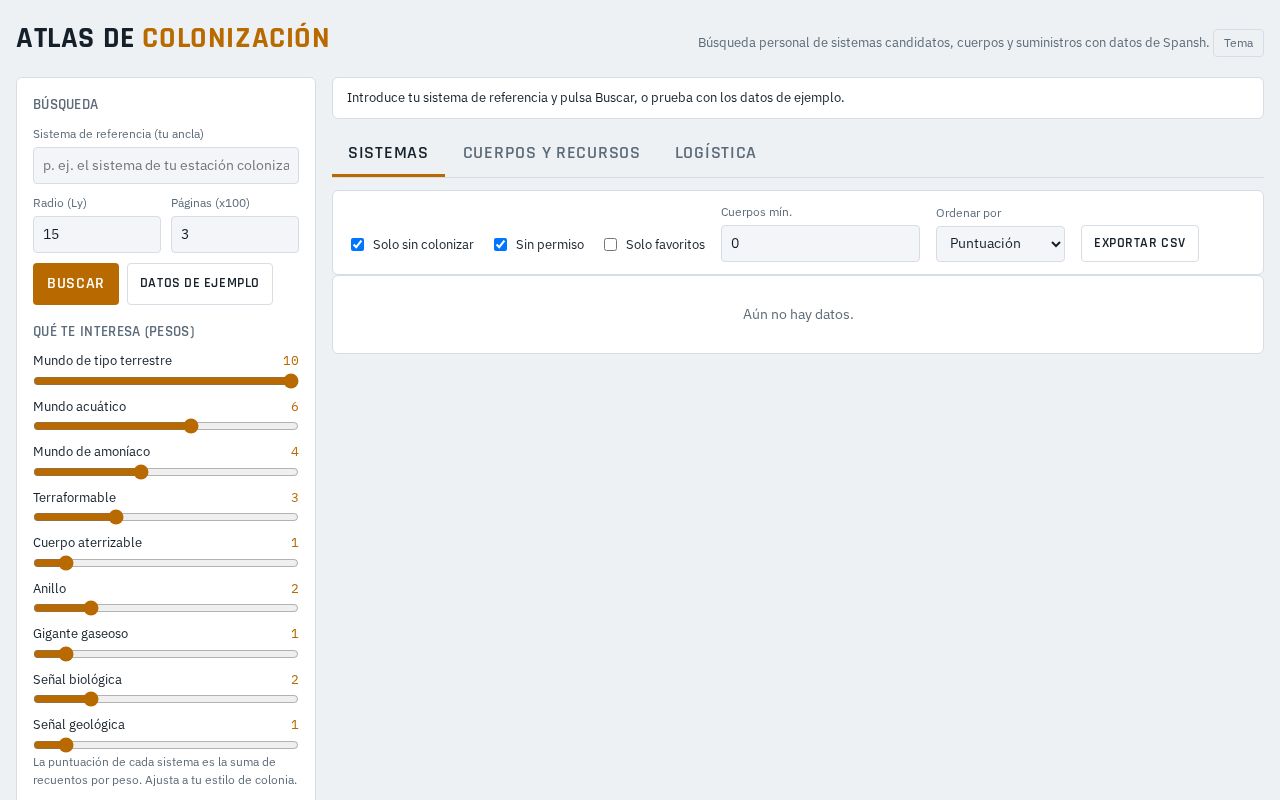Click the Buscar button
The height and width of the screenshot is (800, 1280).
(76, 284)
